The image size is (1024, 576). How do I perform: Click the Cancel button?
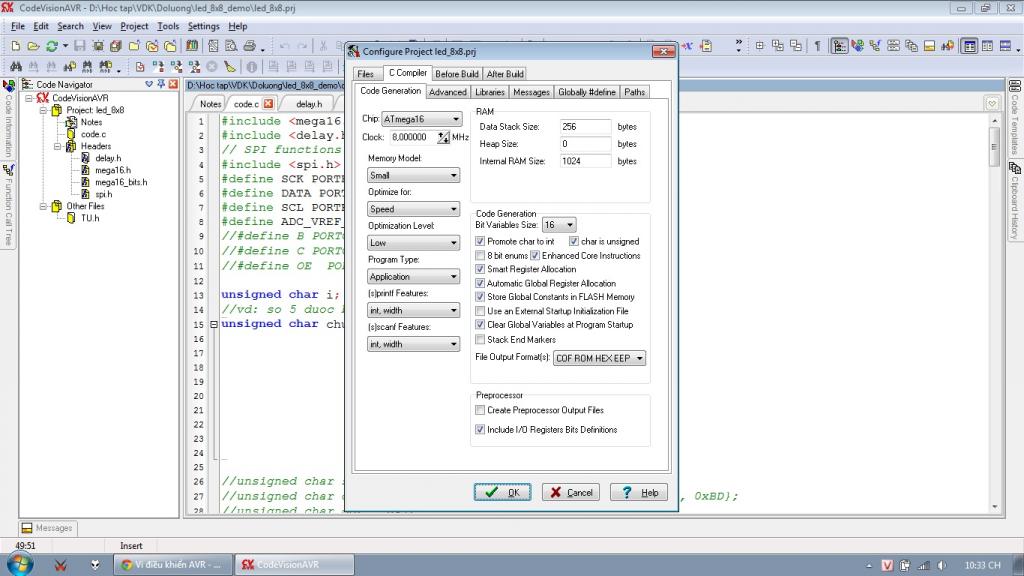[571, 492]
